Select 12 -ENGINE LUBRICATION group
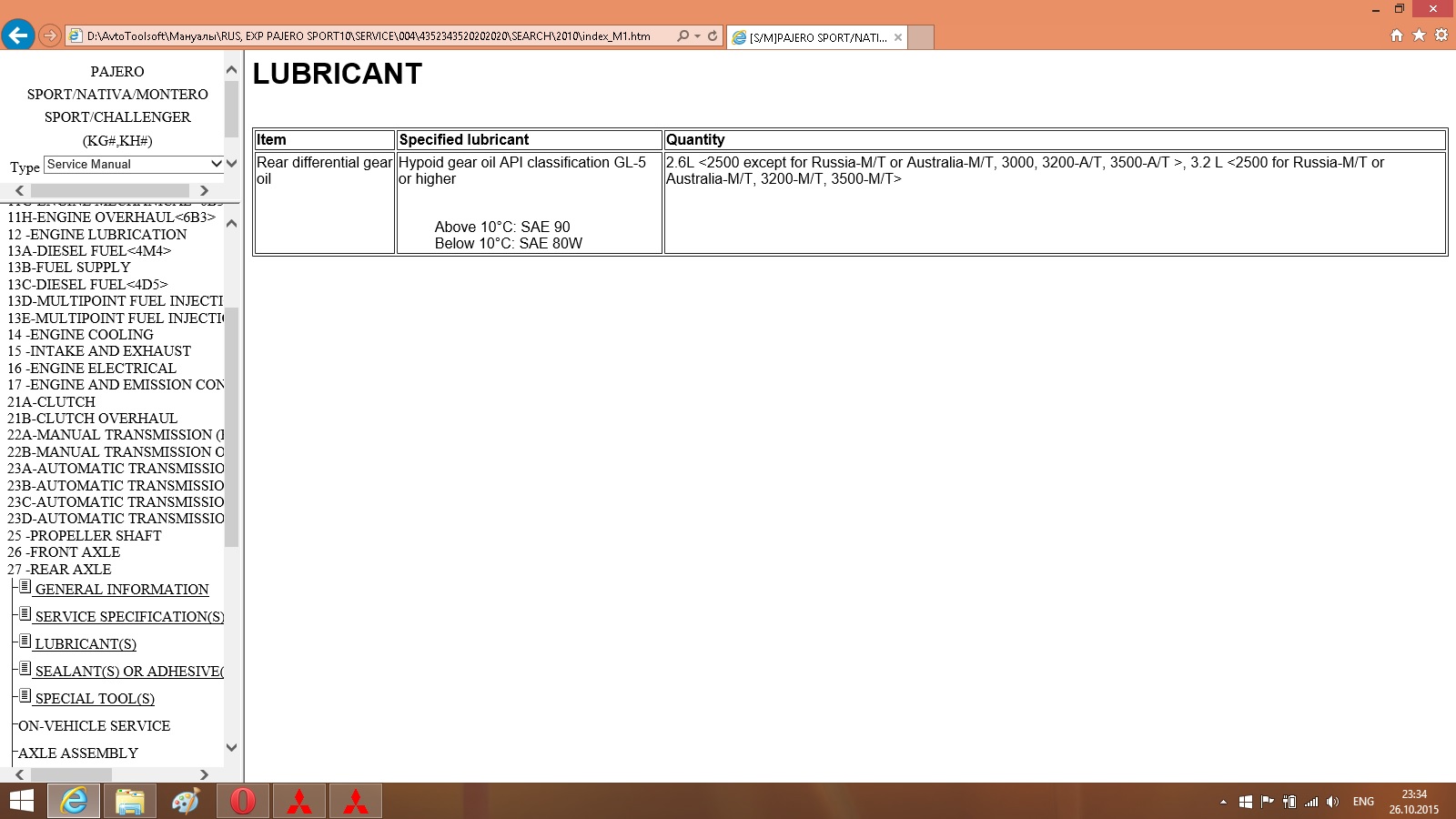 point(97,235)
